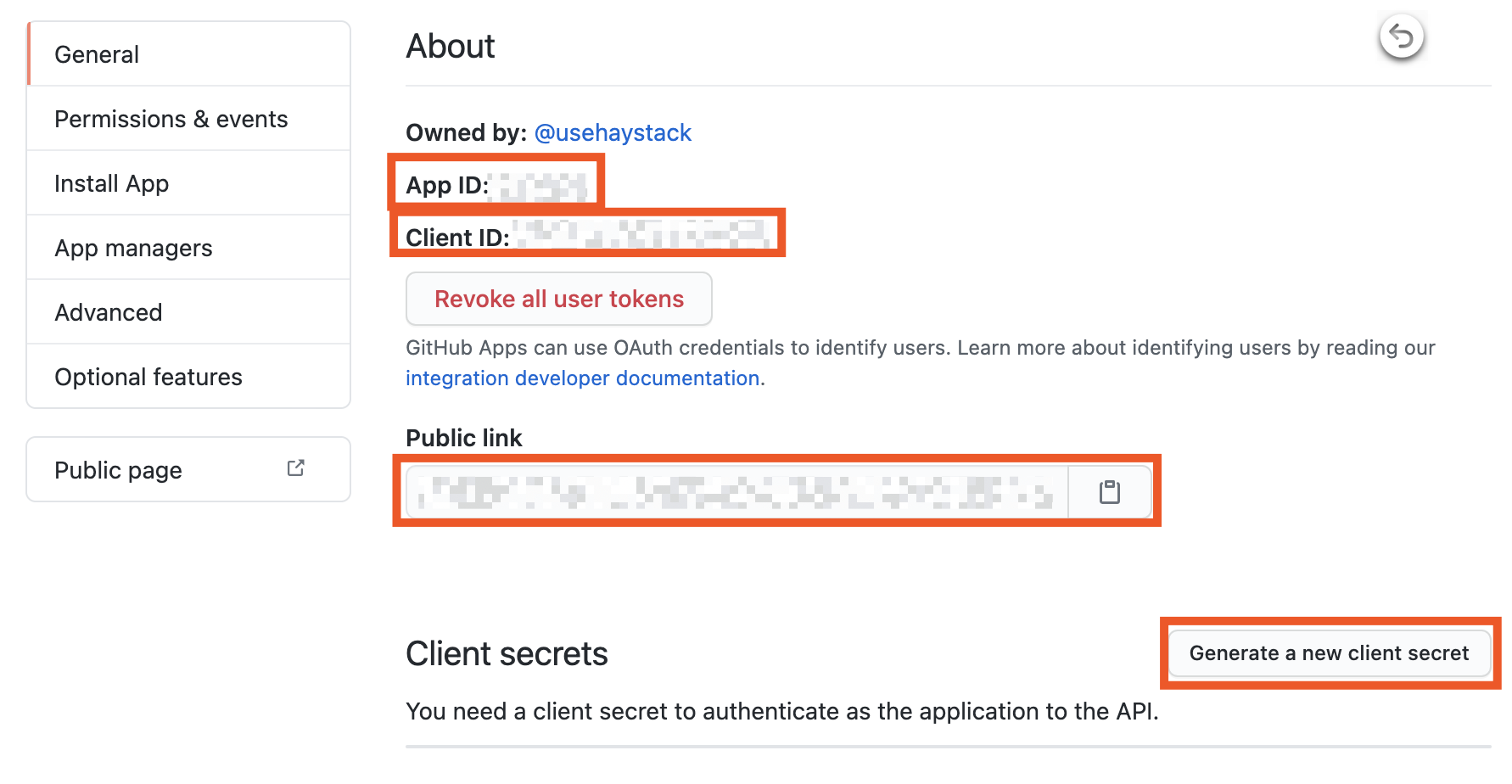The width and height of the screenshot is (1512, 784).
Task: Click the circular back arrow icon
Action: click(1401, 37)
